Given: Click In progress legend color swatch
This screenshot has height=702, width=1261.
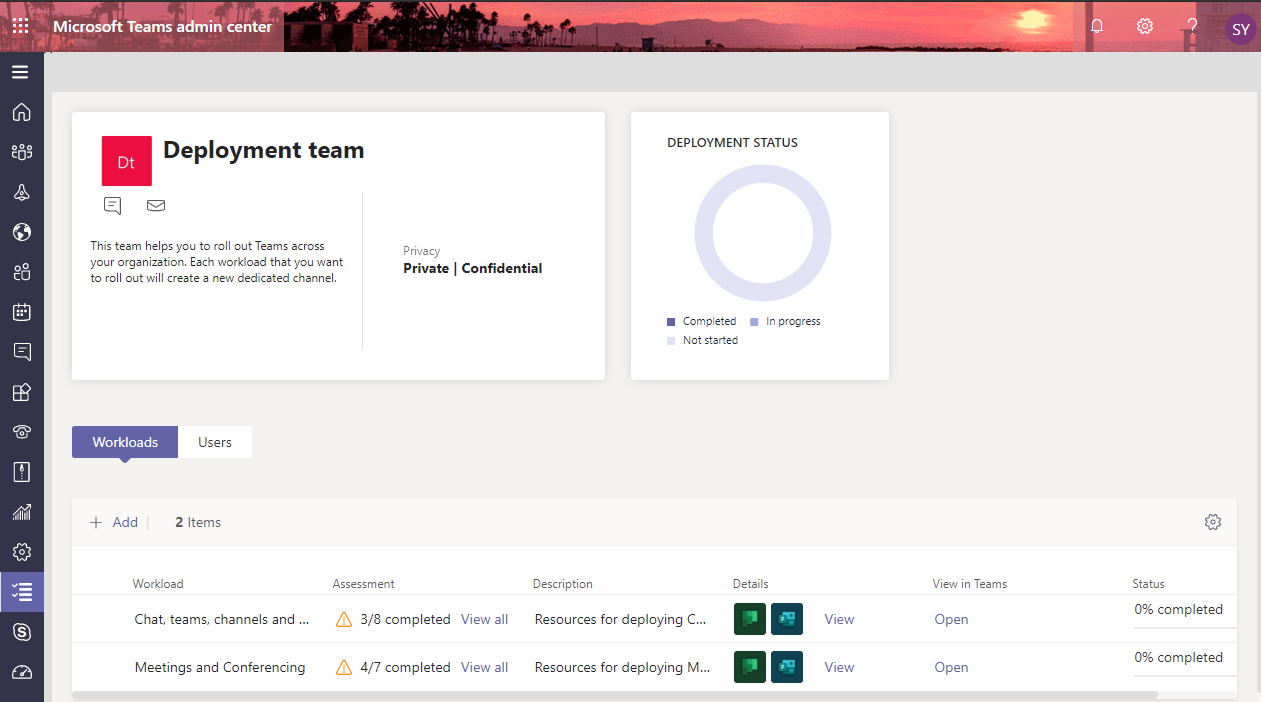Looking at the screenshot, I should pos(754,322).
